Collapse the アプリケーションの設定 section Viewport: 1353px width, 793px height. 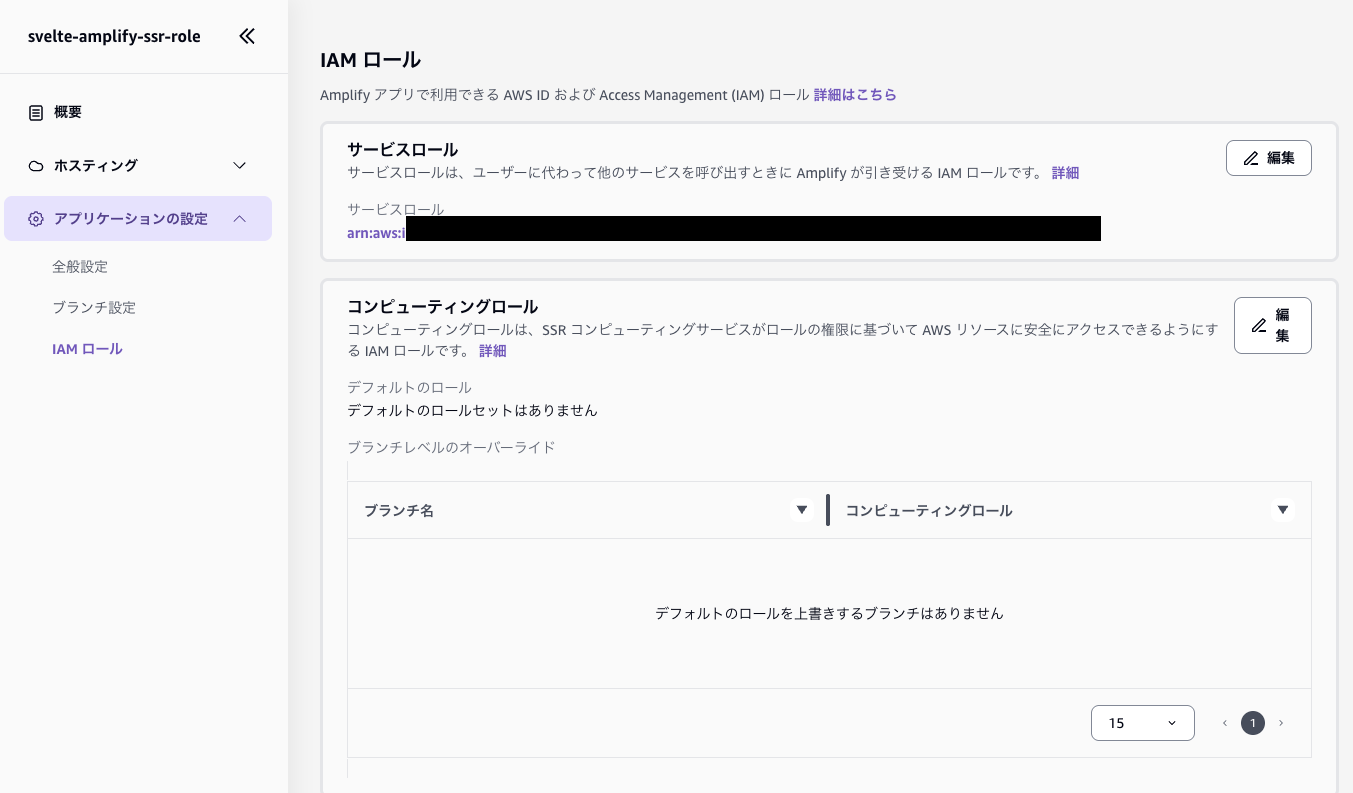[x=239, y=218]
